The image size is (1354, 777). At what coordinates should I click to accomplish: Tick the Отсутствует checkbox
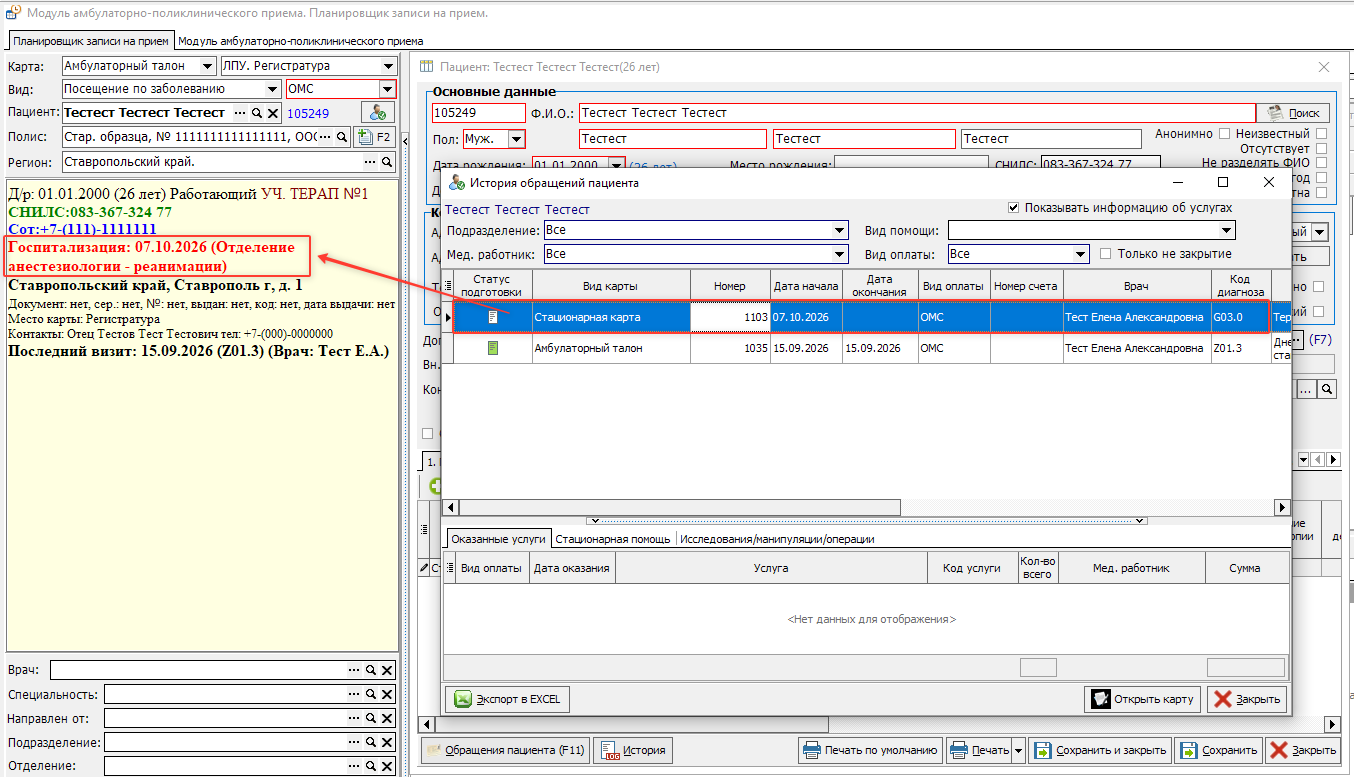[x=1321, y=148]
